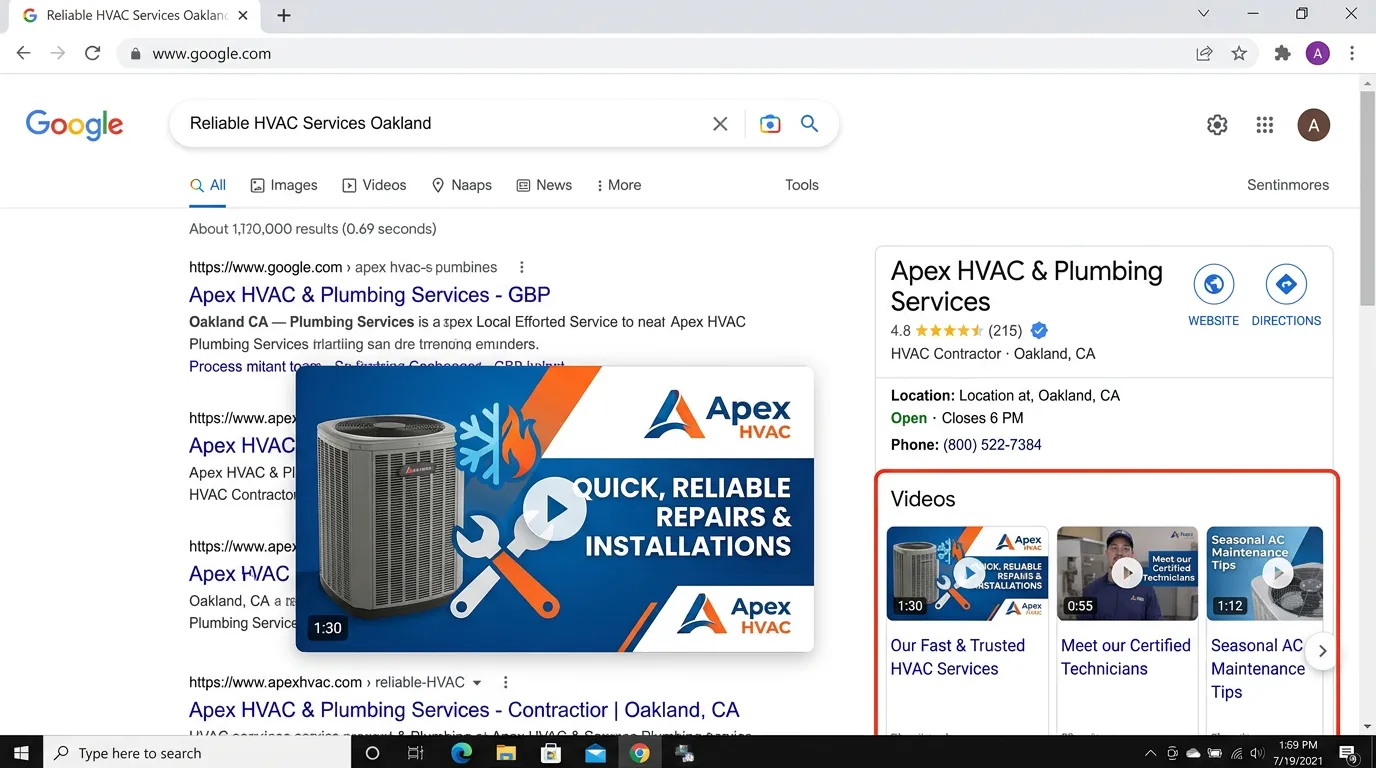Switch to Images search tab
This screenshot has height=768, width=1376.
click(x=284, y=185)
